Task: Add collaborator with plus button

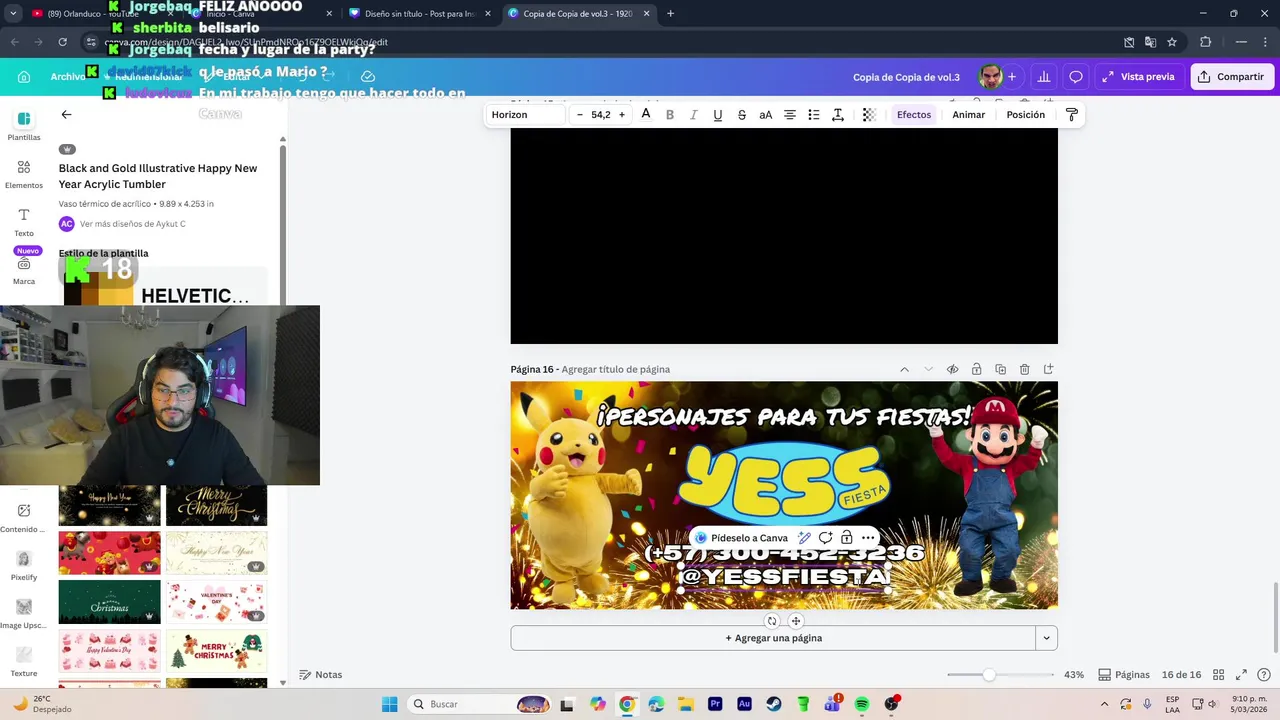Action: click(1012, 77)
